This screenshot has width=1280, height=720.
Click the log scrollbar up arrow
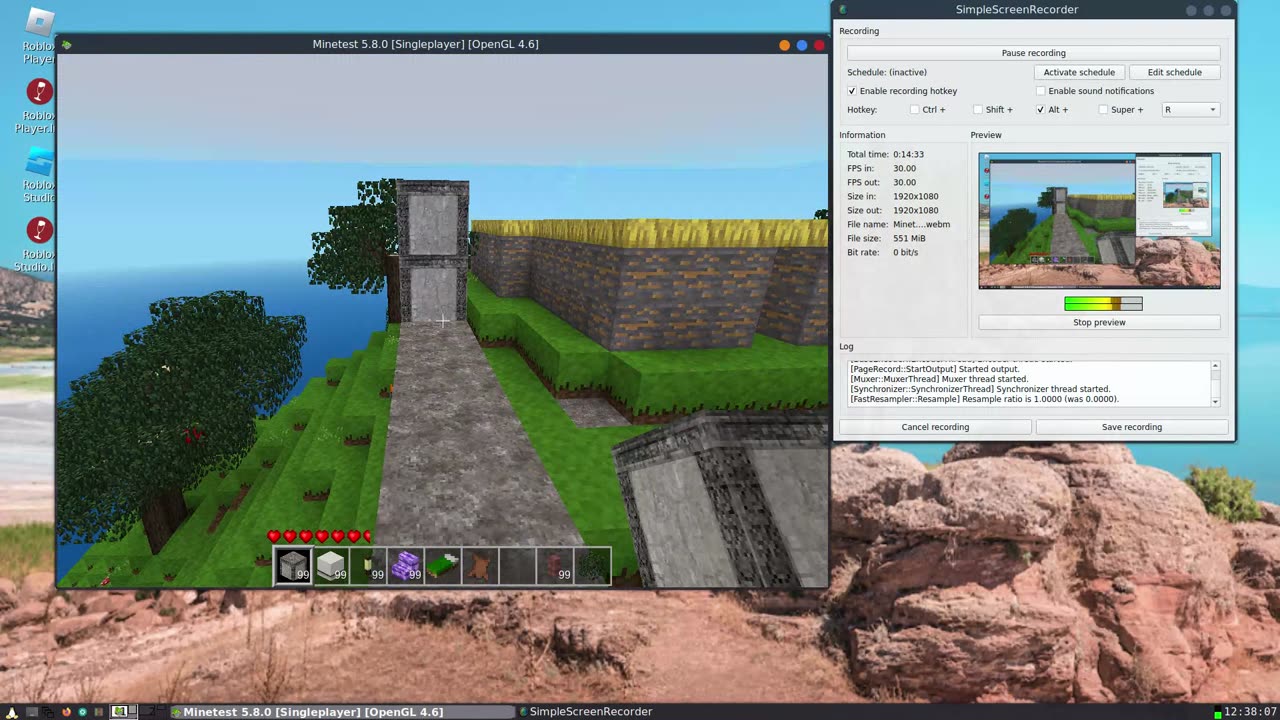pos(1215,366)
